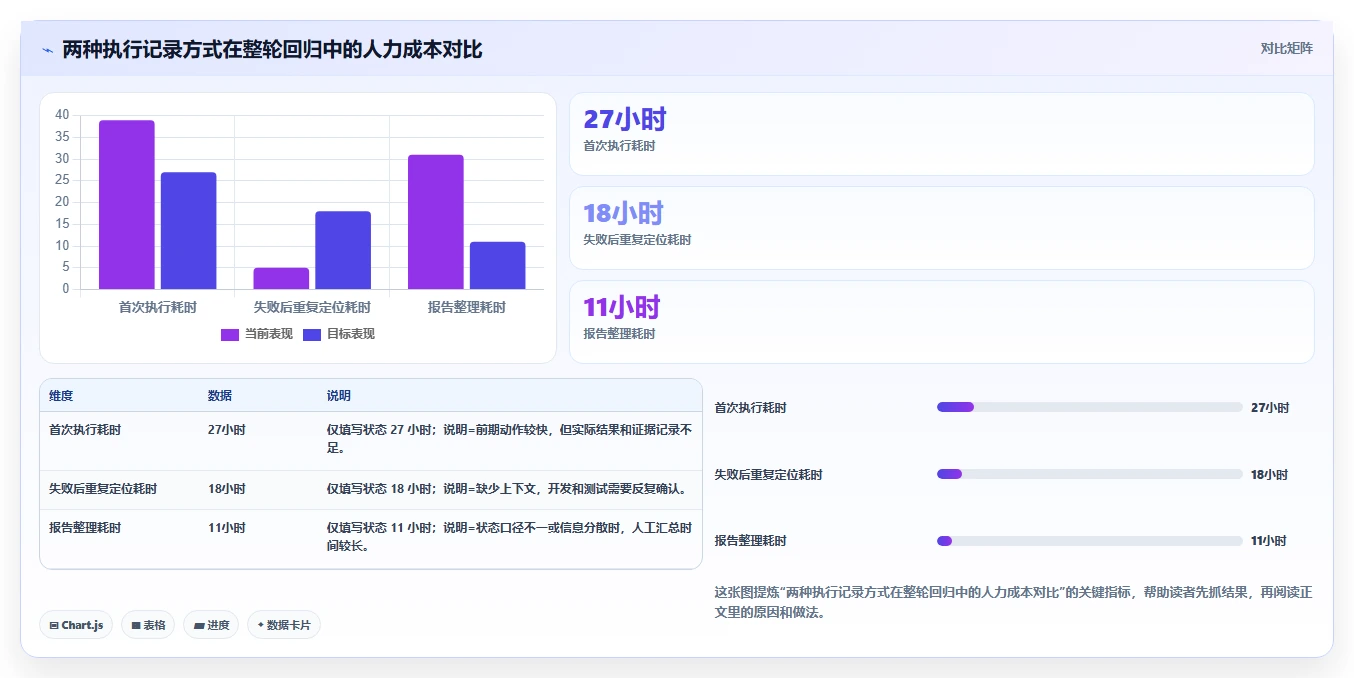Click the 11小时 value beside the progress bar
The width and height of the screenshot is (1354, 678).
click(x=1269, y=541)
